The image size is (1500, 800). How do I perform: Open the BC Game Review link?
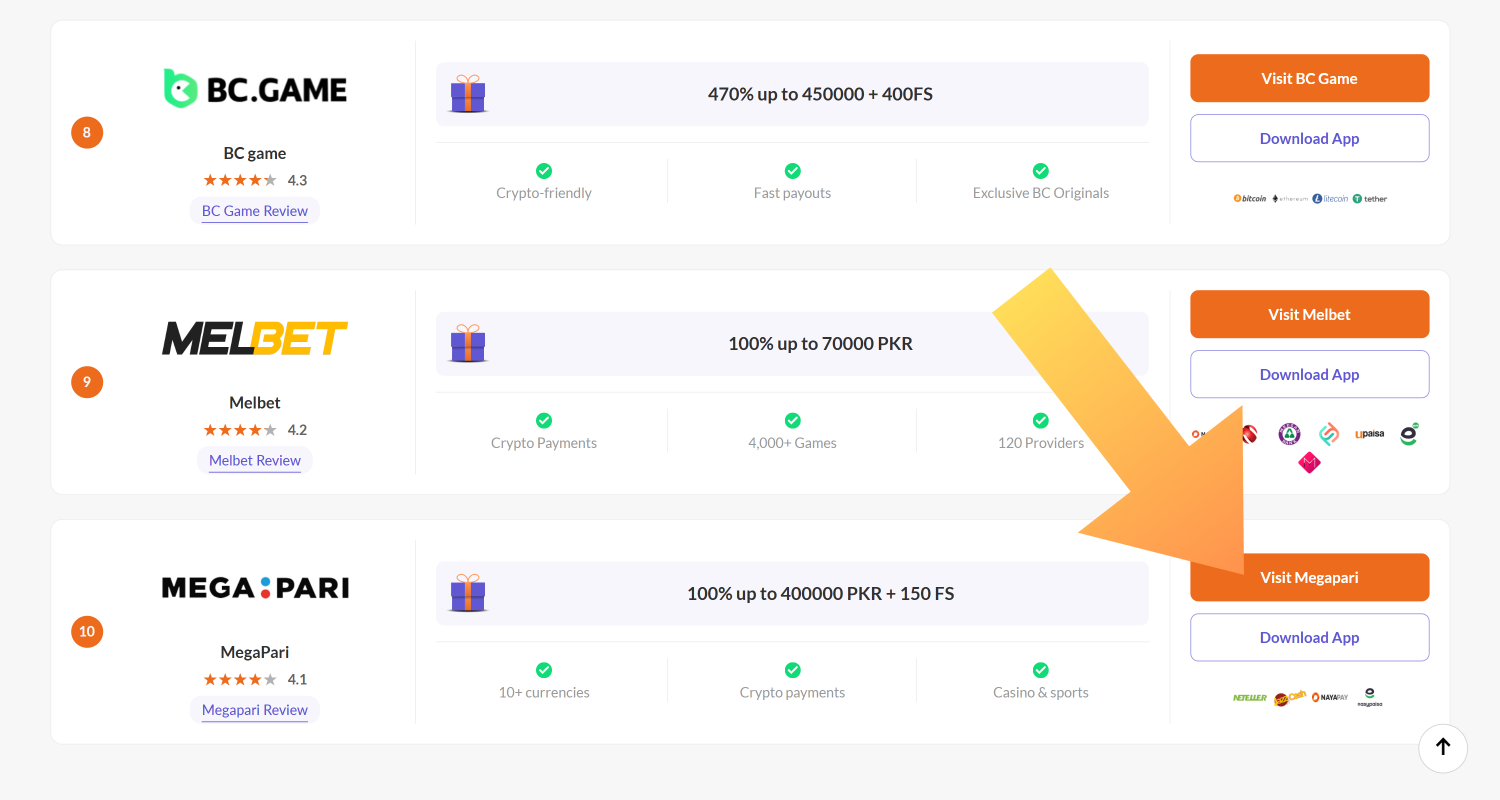point(255,211)
